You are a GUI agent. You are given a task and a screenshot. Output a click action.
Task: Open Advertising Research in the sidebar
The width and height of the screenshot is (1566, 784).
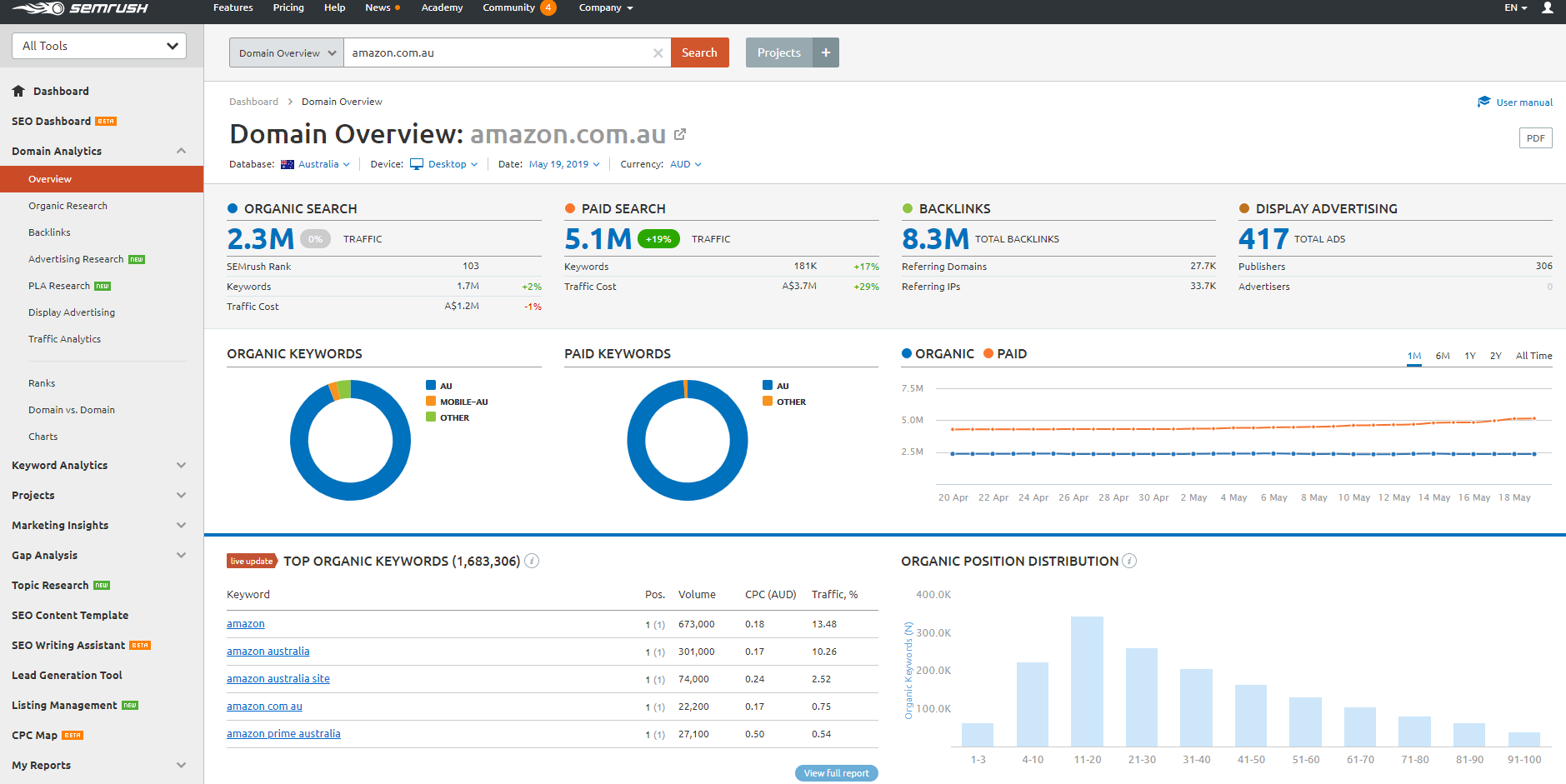point(76,259)
